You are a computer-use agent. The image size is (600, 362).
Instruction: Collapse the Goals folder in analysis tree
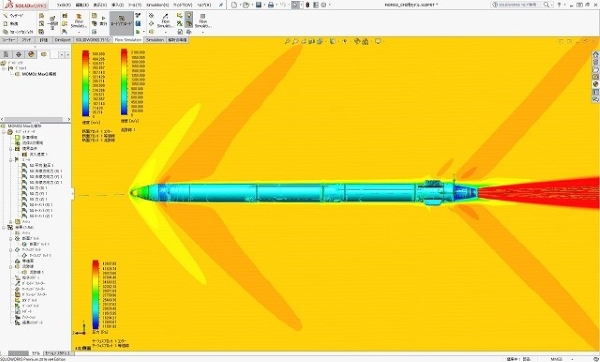click(x=11, y=160)
